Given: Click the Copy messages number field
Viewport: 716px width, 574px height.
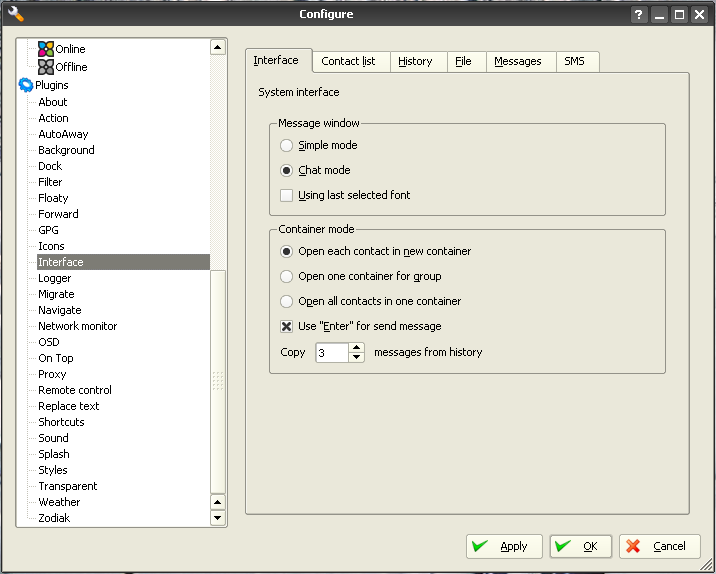Looking at the screenshot, I should [x=332, y=353].
